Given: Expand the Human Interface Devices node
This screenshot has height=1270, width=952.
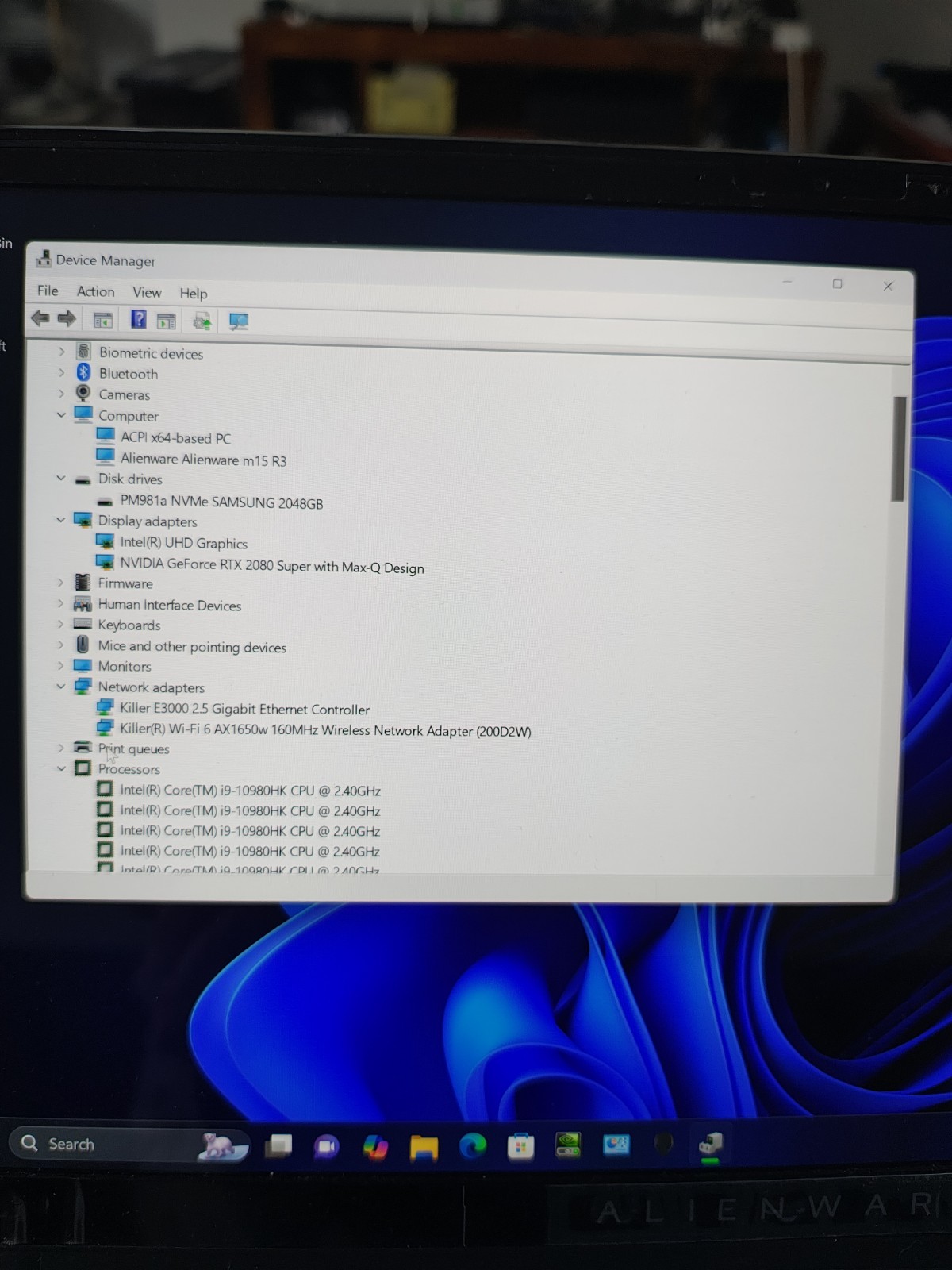Looking at the screenshot, I should click(x=61, y=603).
